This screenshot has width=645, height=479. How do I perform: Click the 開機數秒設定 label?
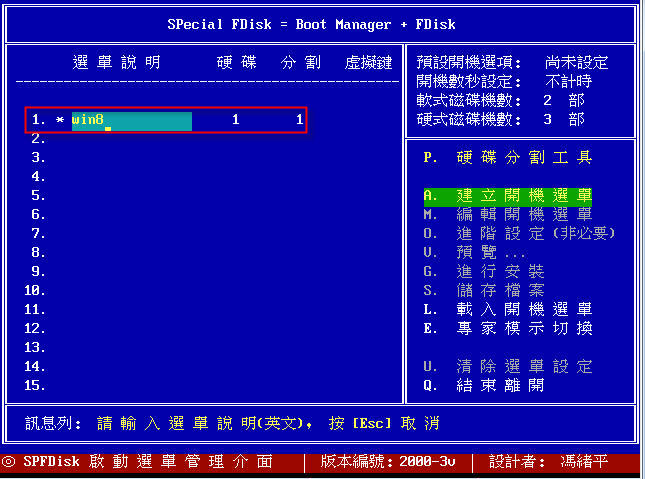click(469, 81)
